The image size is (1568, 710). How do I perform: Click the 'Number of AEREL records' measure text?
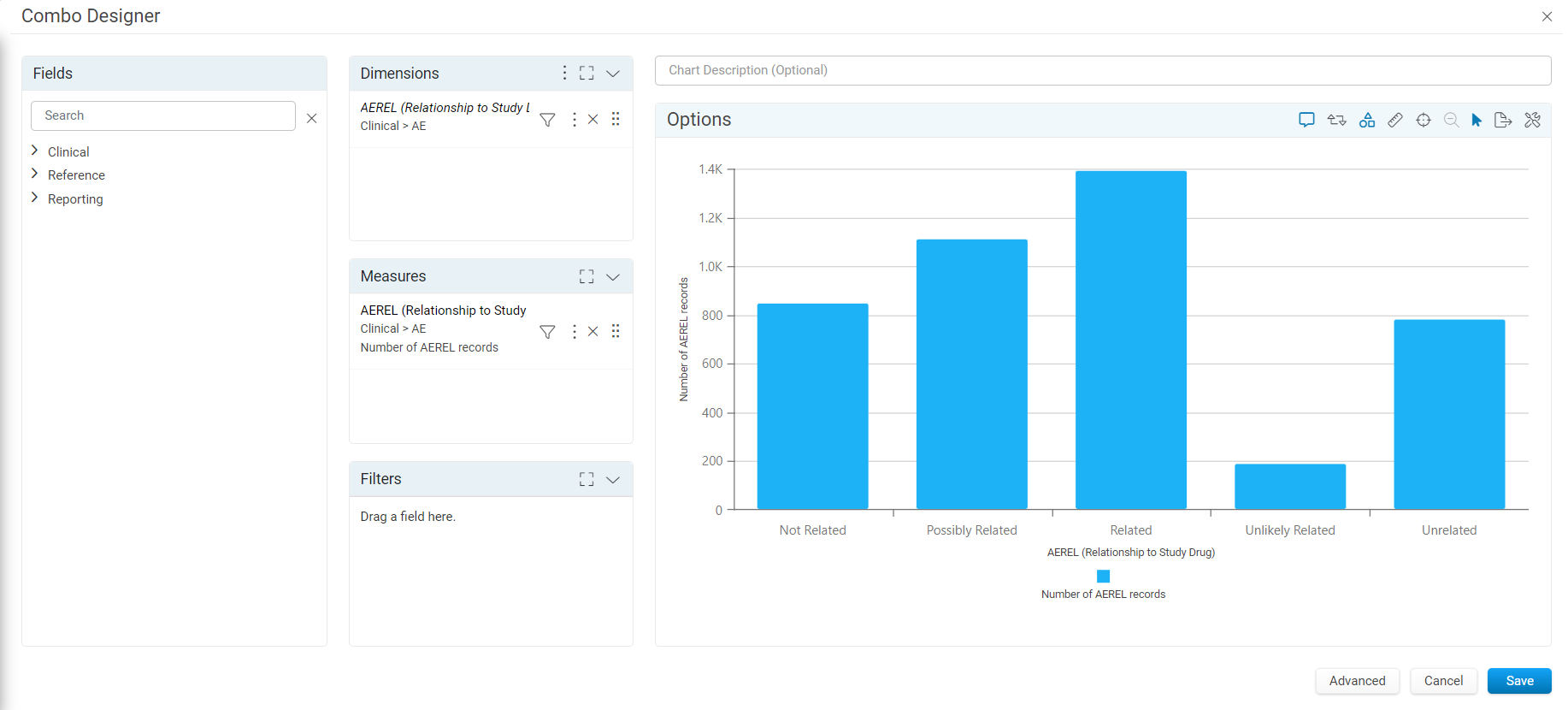point(429,347)
